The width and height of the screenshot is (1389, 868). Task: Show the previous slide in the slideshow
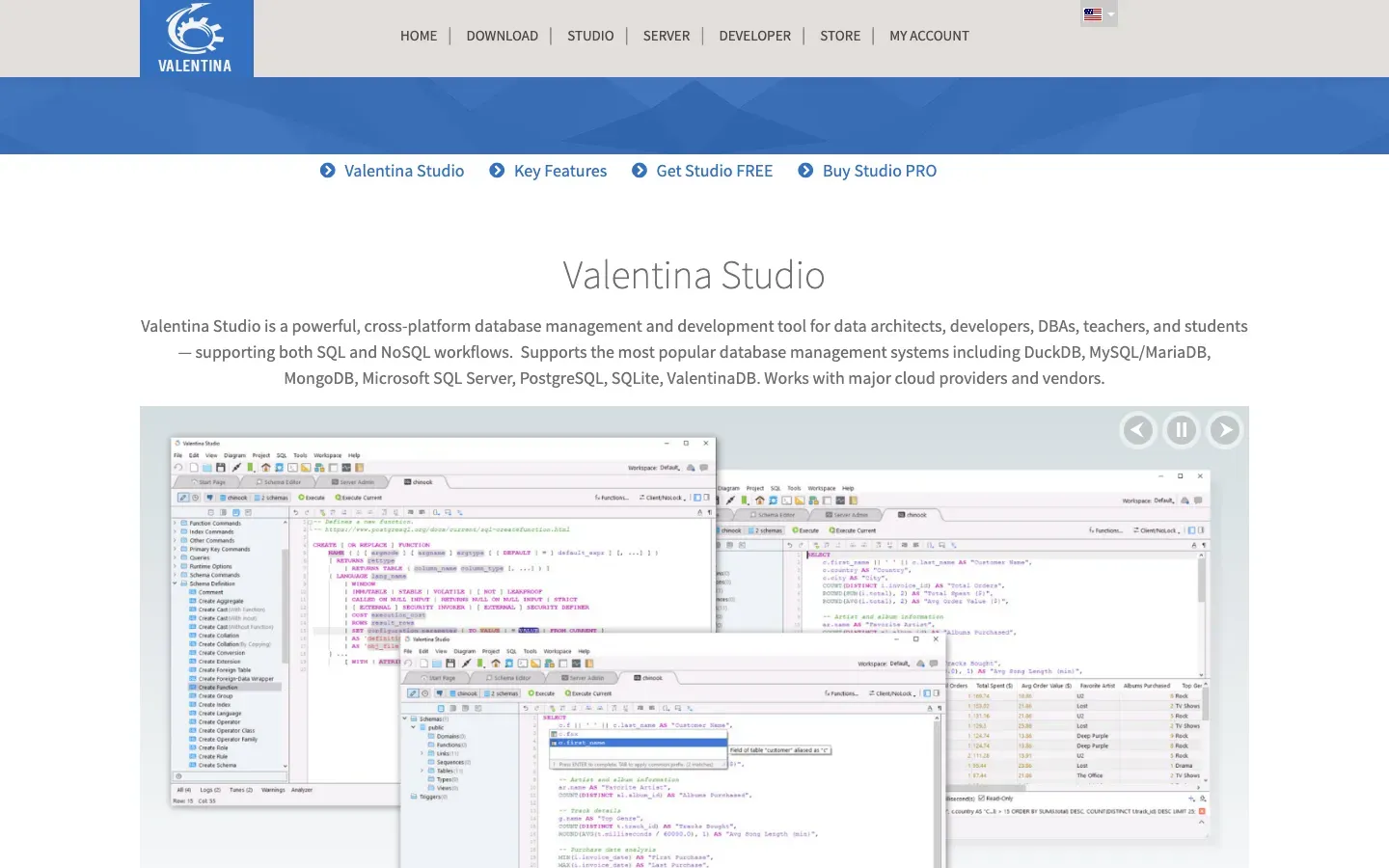click(1138, 430)
